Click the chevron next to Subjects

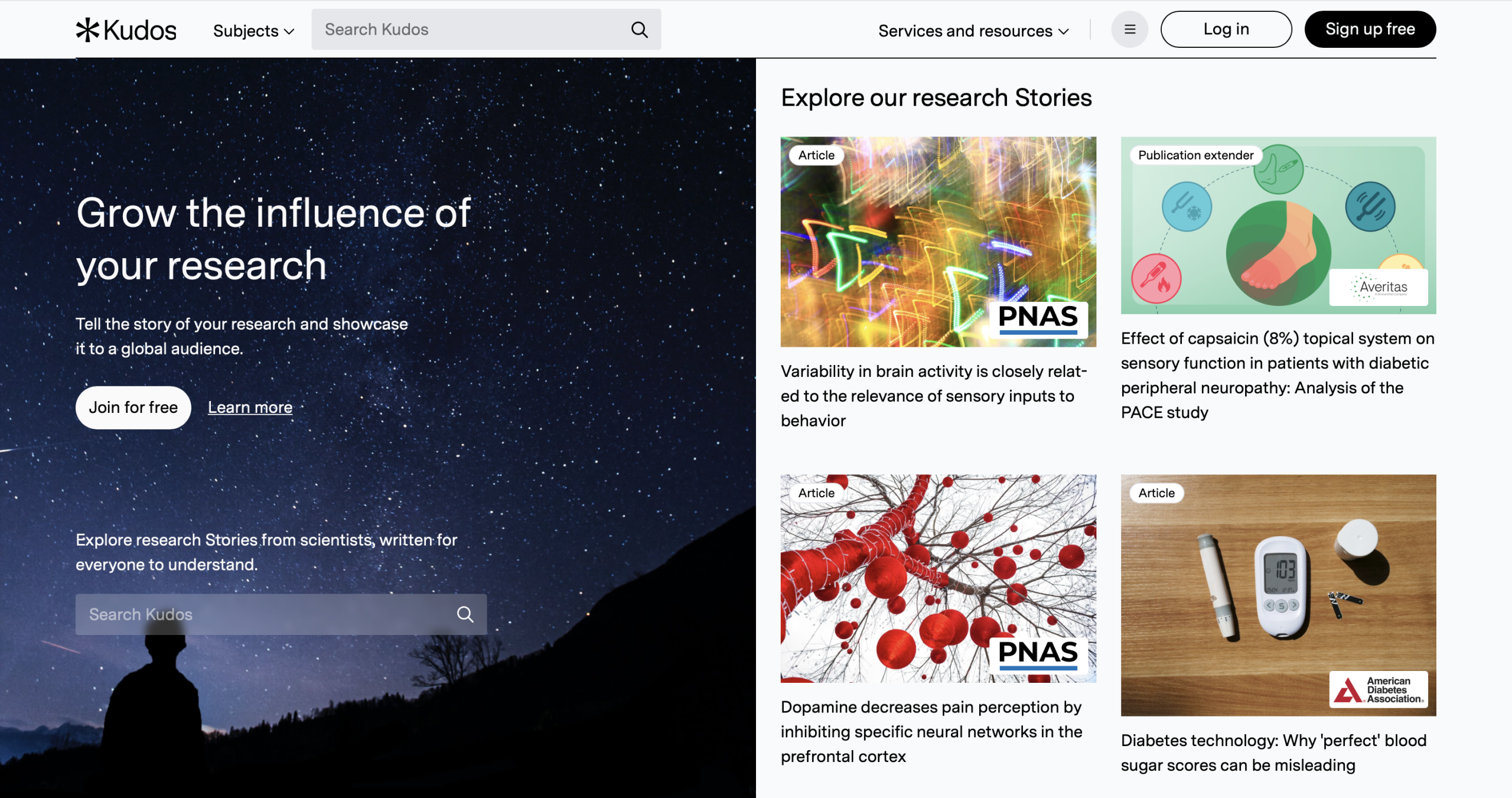click(x=289, y=32)
